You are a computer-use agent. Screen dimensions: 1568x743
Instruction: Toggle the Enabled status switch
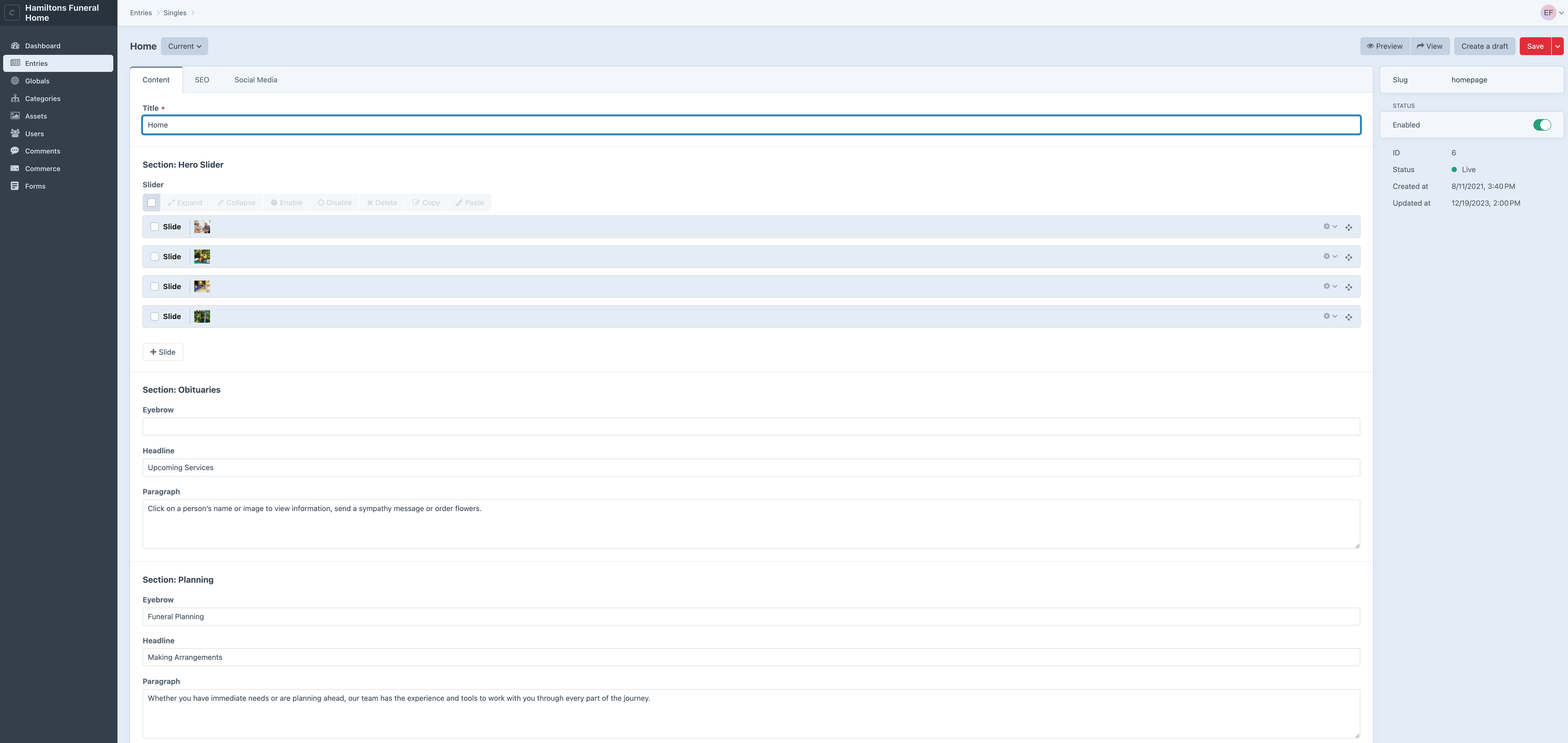1542,125
